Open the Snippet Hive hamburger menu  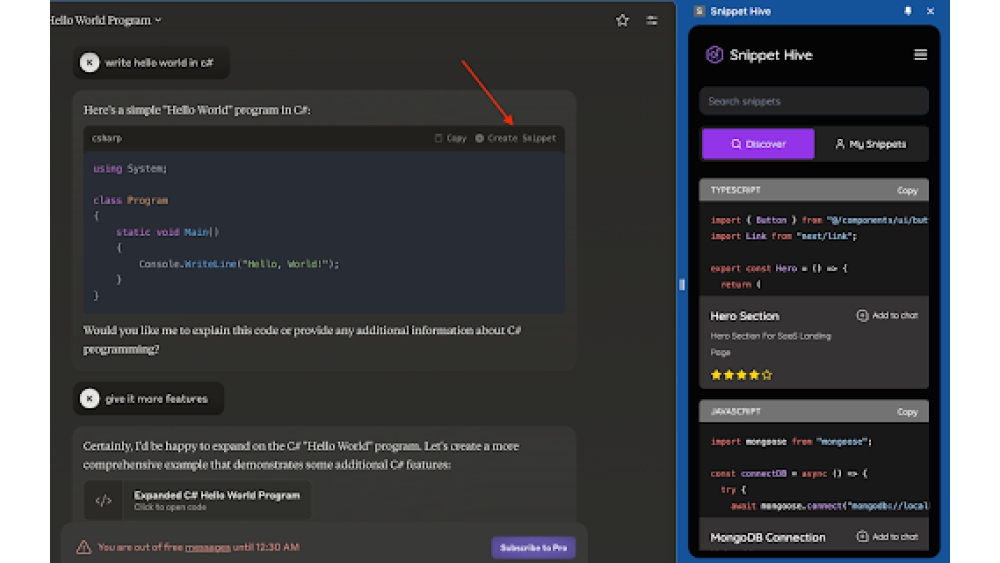[920, 55]
